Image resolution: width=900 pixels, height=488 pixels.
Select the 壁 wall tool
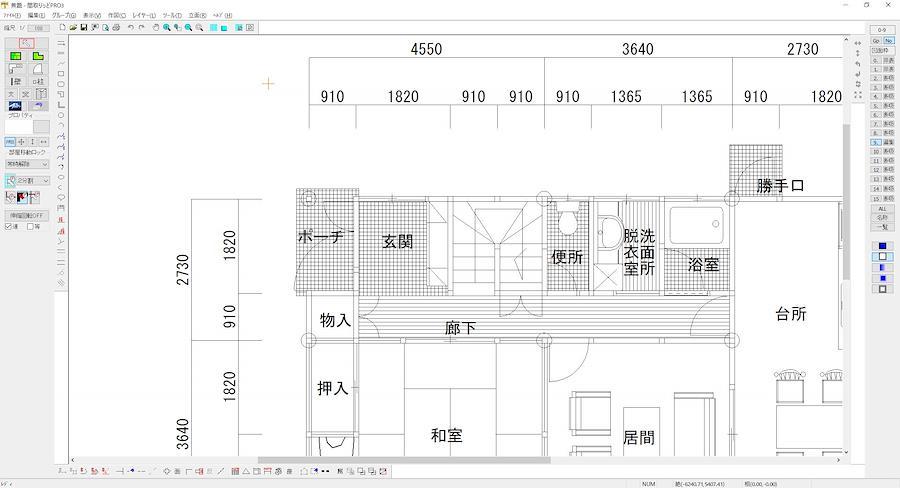point(15,82)
